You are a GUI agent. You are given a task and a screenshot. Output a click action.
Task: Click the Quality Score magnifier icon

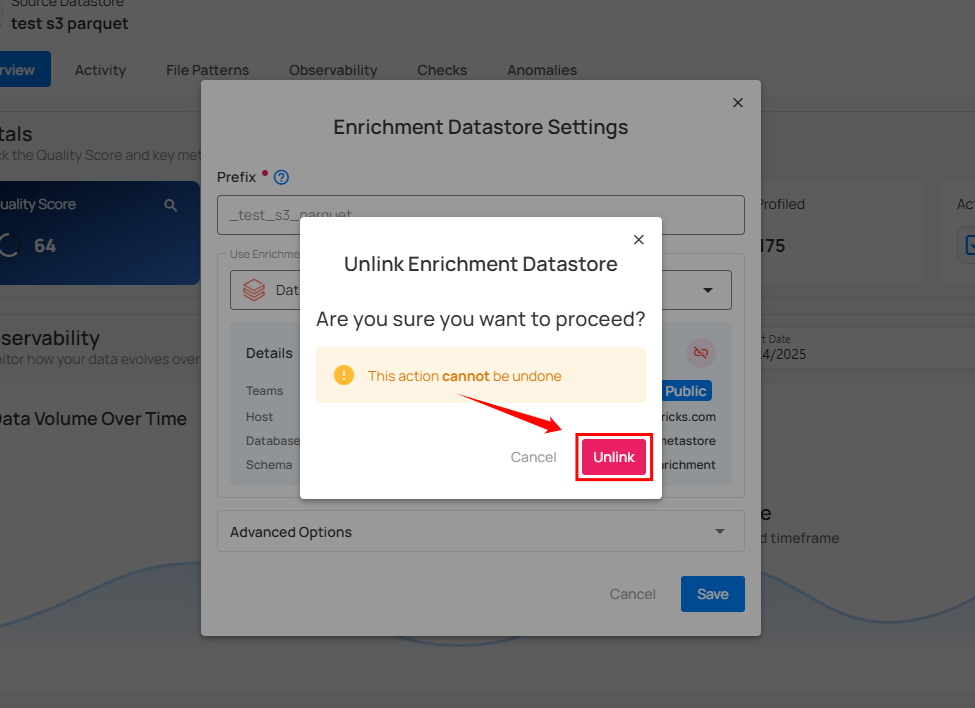171,205
